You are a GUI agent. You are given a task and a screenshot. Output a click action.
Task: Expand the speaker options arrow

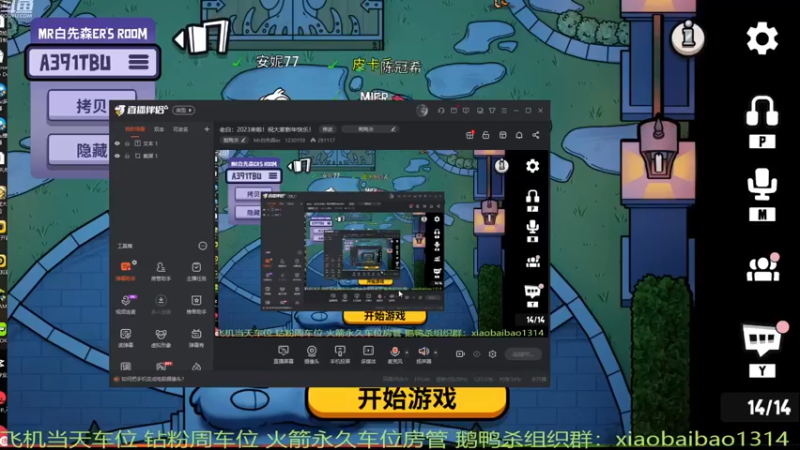[436, 352]
